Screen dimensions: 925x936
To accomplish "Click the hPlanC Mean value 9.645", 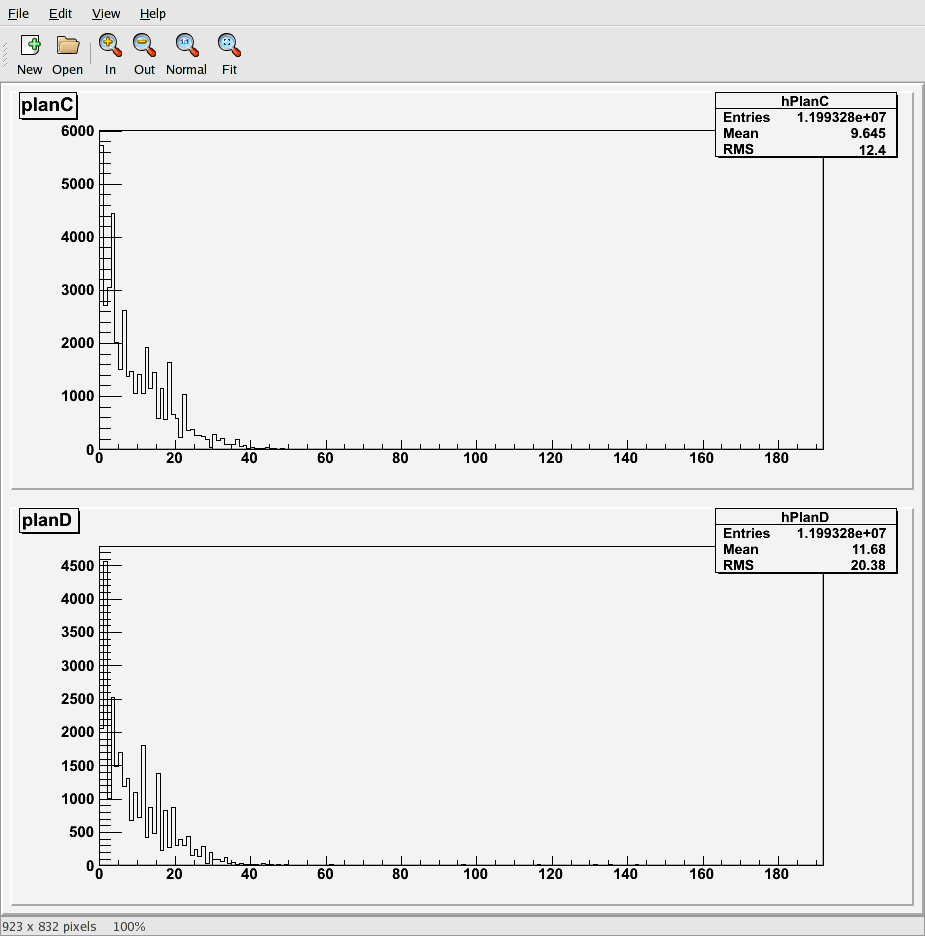I will (868, 133).
